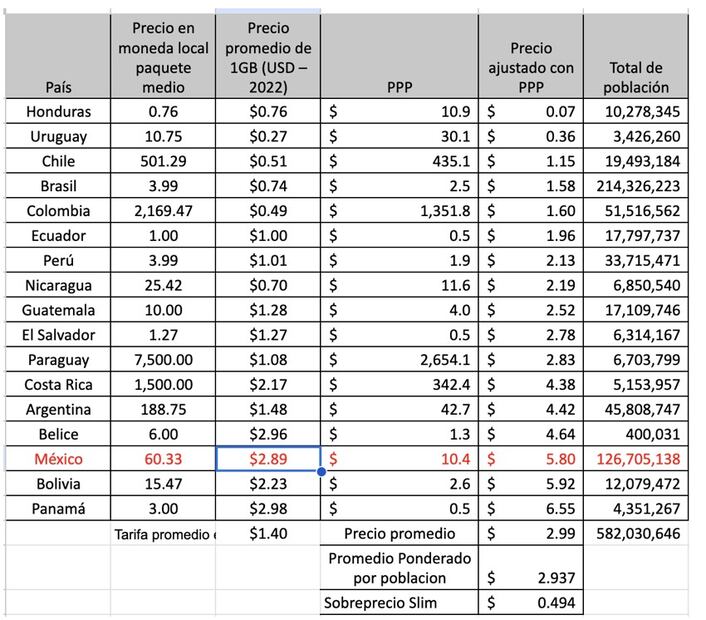Image resolution: width=706 pixels, height=620 pixels.
Task: Click Paraguay's PPP value 2,654.1
Action: 399,360
